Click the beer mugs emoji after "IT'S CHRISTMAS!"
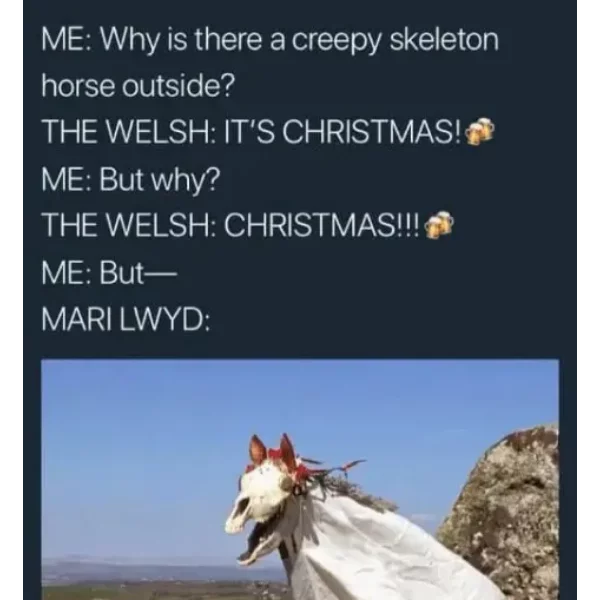The height and width of the screenshot is (600, 600). tap(479, 131)
